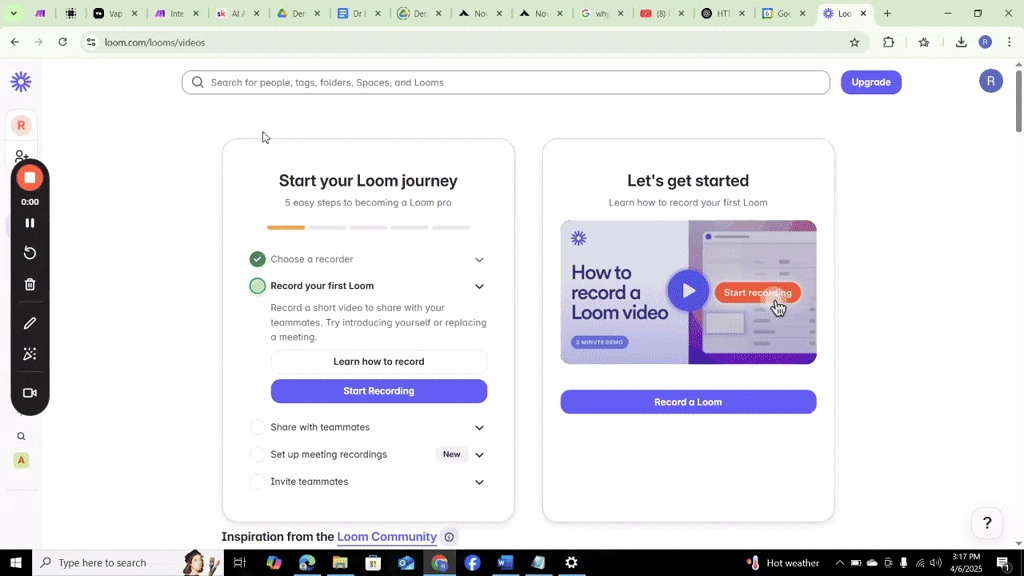Expand the Invite teammates section
The width and height of the screenshot is (1024, 576).
(479, 481)
